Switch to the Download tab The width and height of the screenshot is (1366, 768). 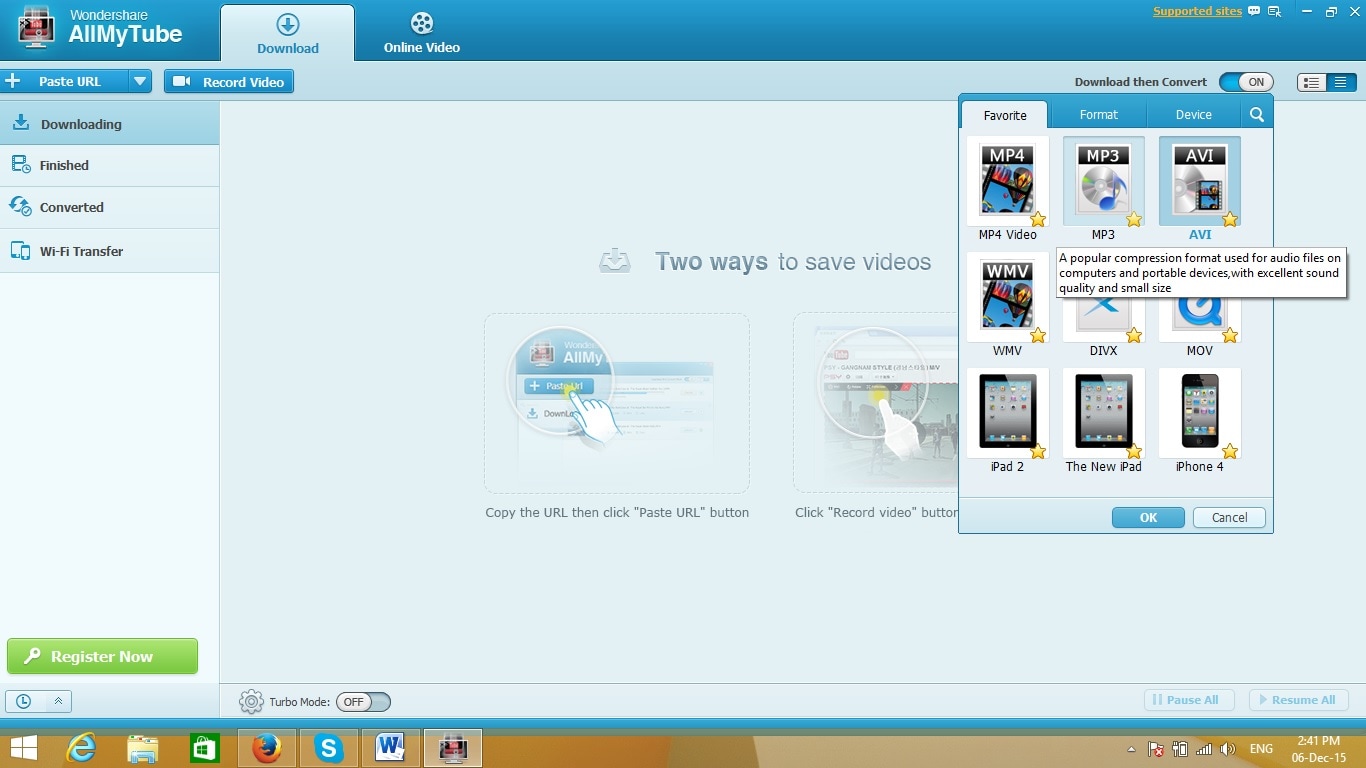287,33
